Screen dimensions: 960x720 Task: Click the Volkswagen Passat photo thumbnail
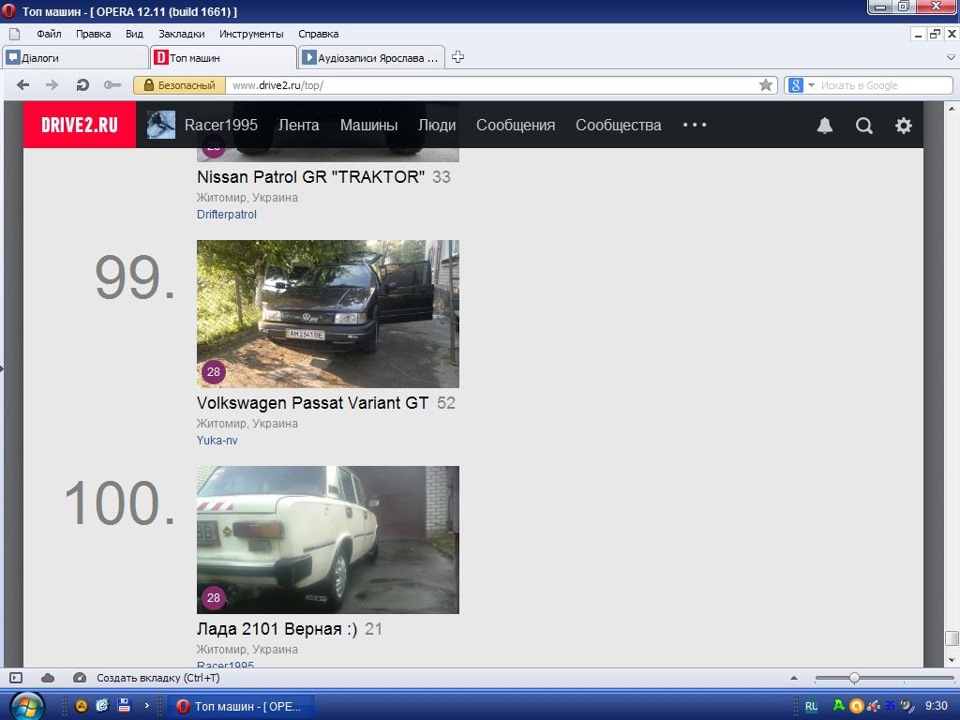(328, 313)
